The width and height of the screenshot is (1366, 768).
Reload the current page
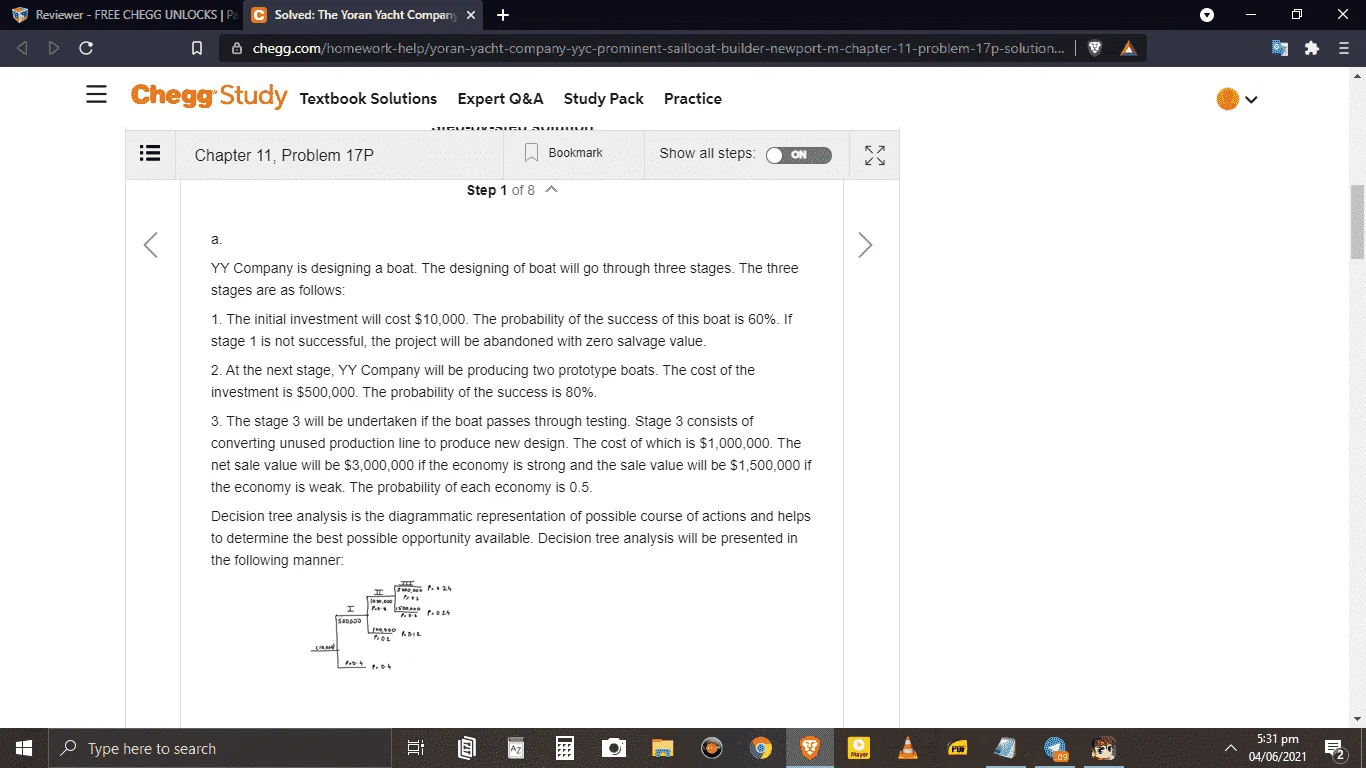86,48
